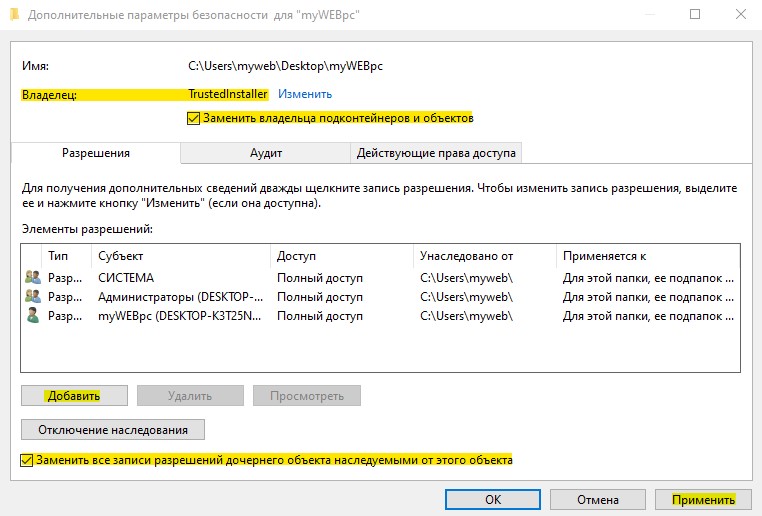
Task: Click the Разр... type cell for СИСТЕМА
Action: [x=65, y=277]
